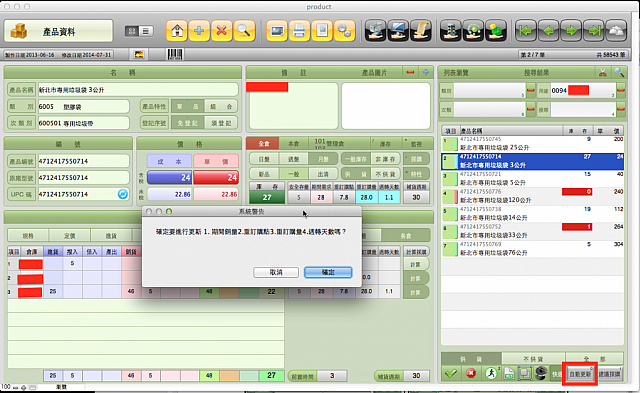
Task: Click the 關鍵 search field containing 0094
Action: pos(582,90)
